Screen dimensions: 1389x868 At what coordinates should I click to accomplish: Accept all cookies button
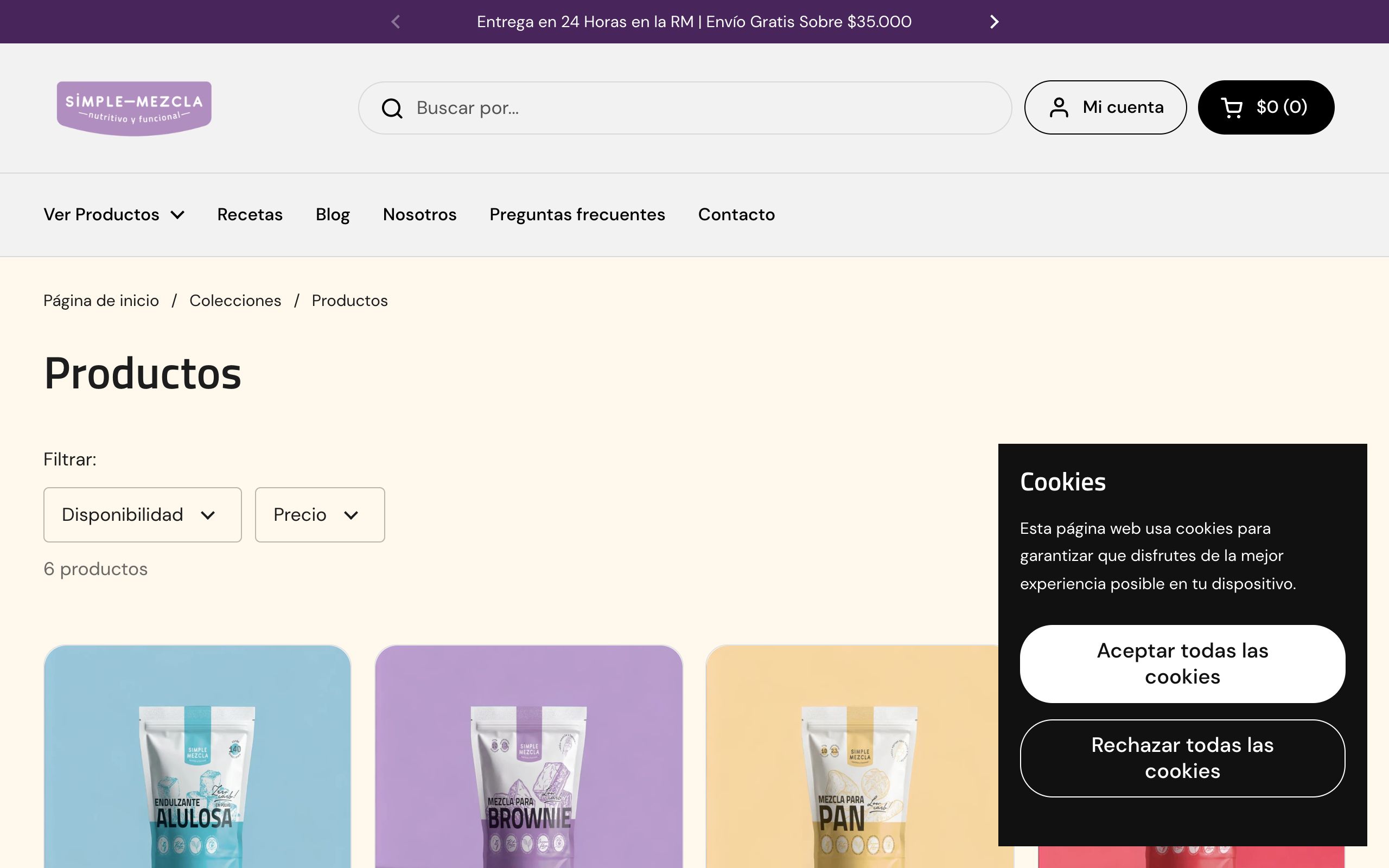click(1182, 663)
